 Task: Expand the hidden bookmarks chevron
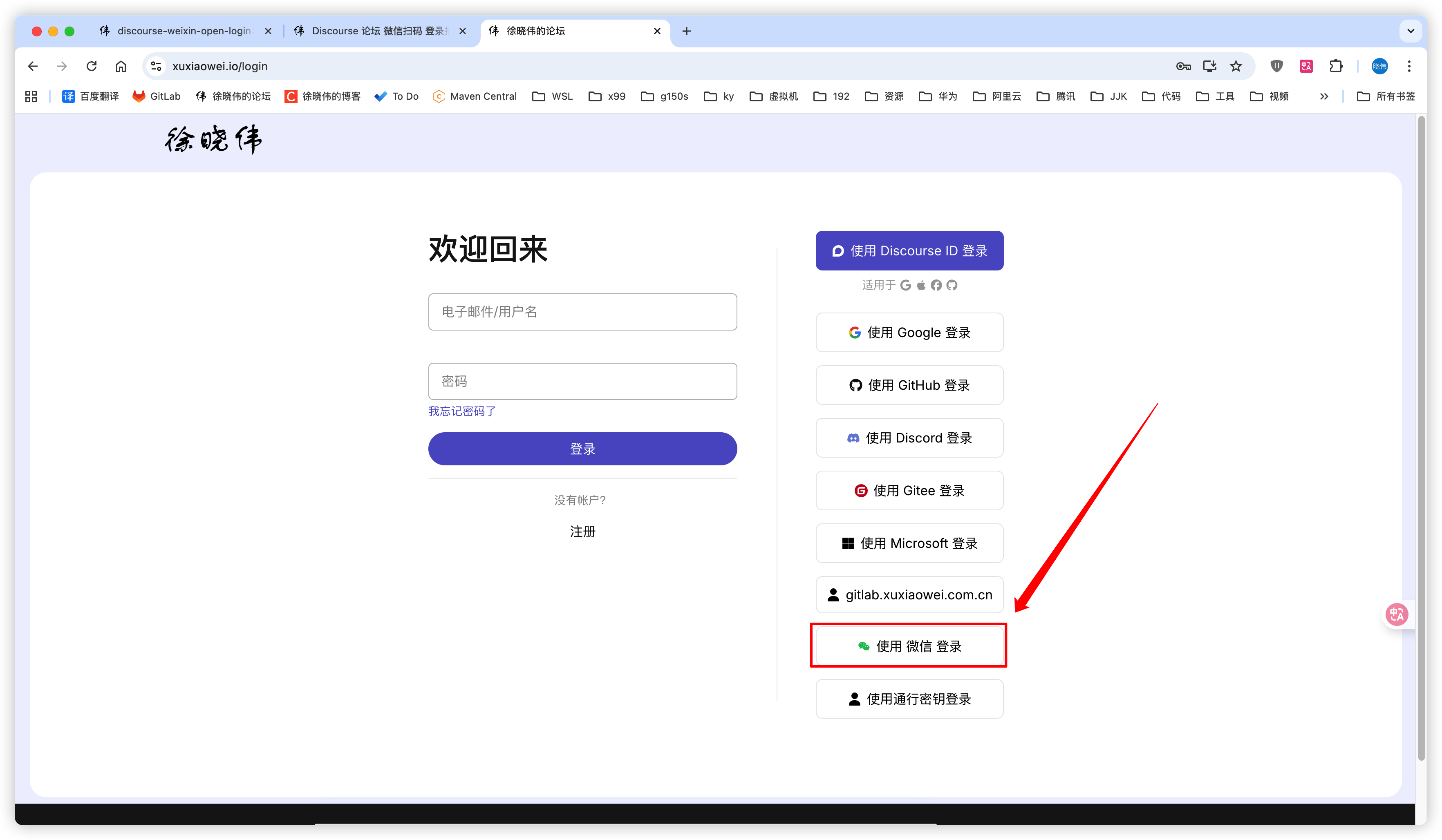coord(1323,96)
